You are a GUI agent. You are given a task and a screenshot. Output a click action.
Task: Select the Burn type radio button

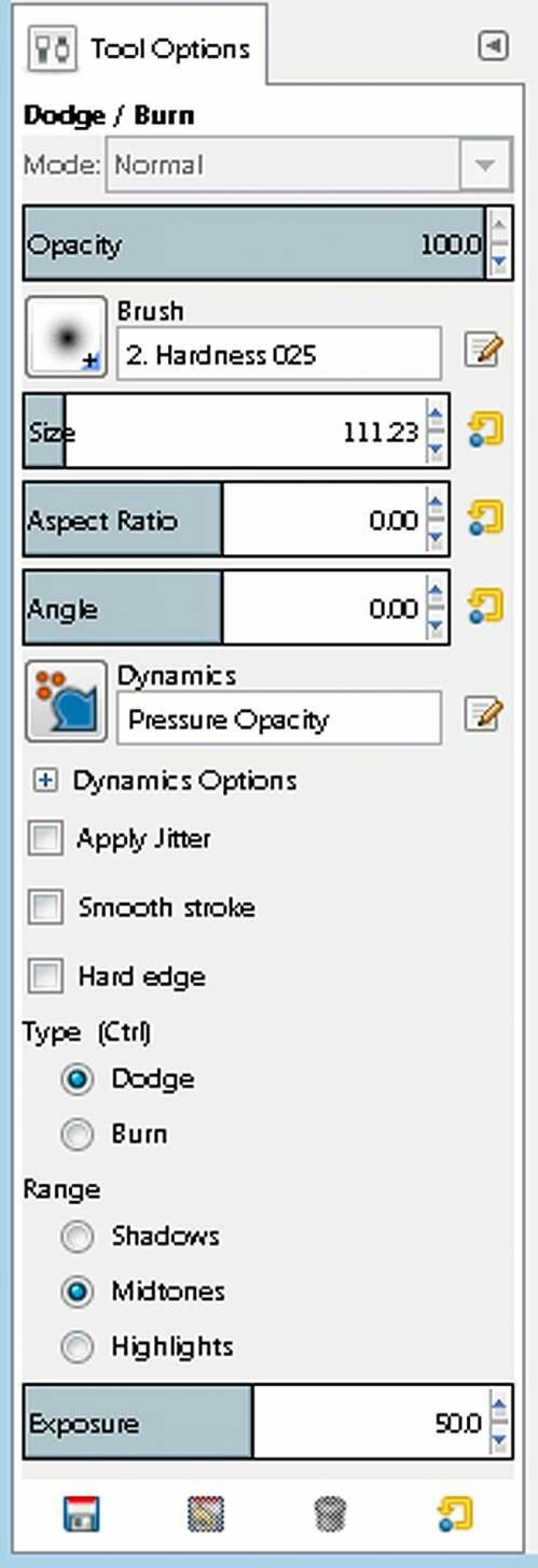pyautogui.click(x=77, y=1134)
